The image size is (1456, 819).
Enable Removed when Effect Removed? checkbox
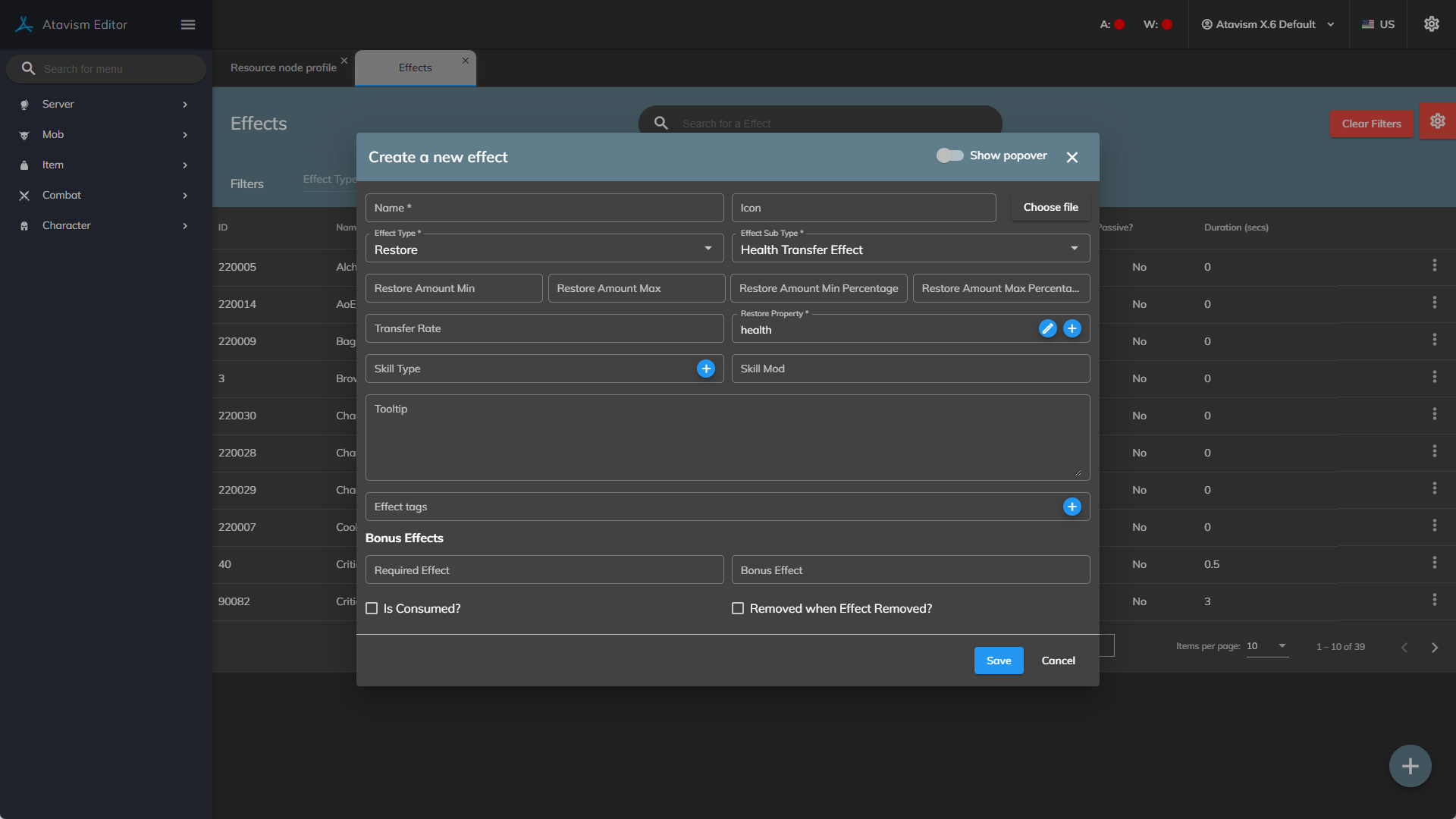coord(738,608)
